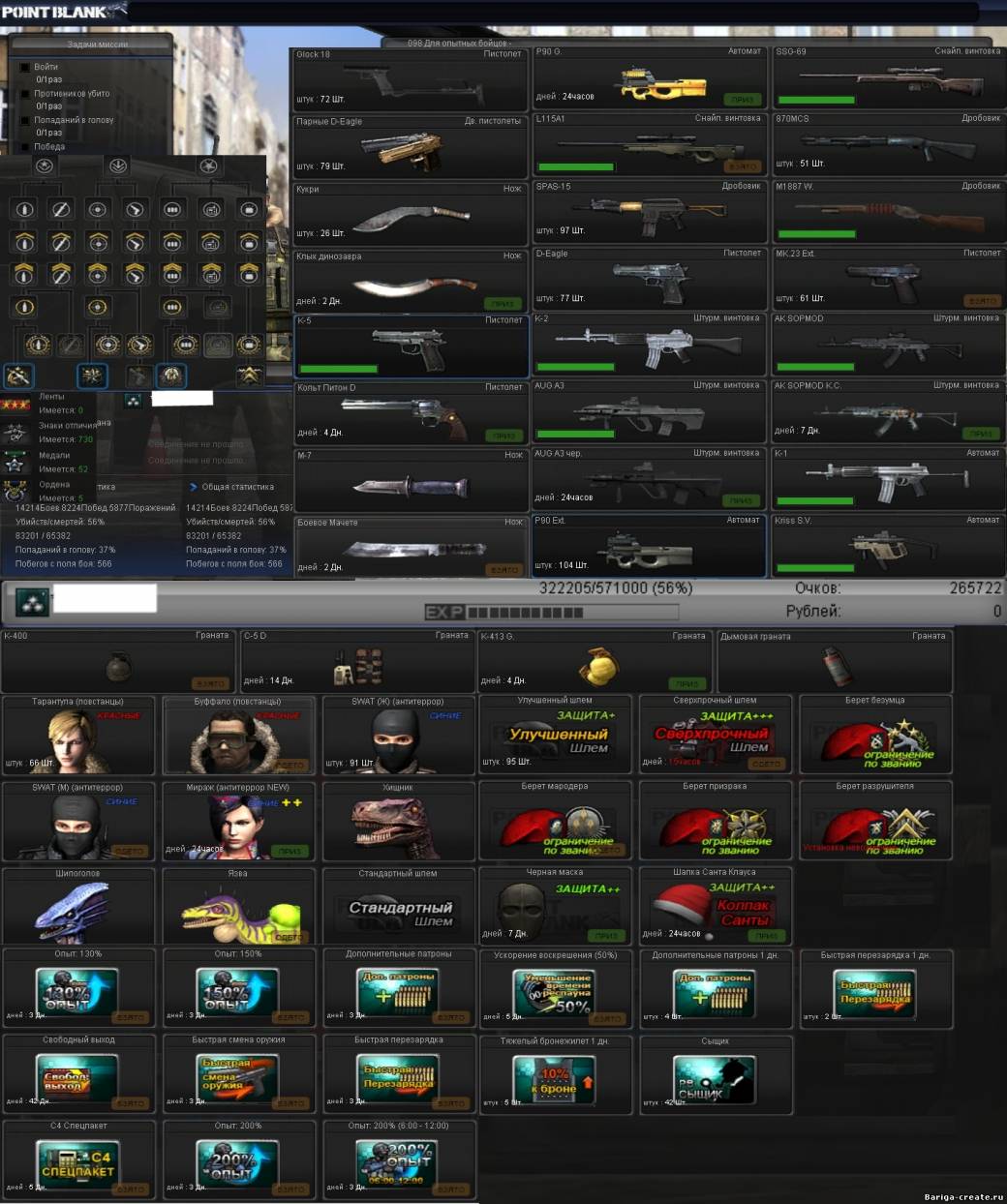Click the ВЗЯТО badge on Боевое Мачете

pos(504,570)
